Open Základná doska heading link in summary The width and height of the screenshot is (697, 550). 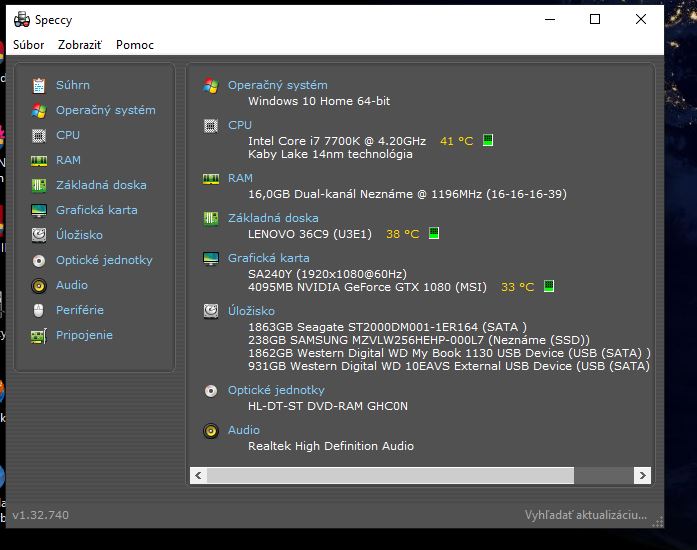(273, 218)
